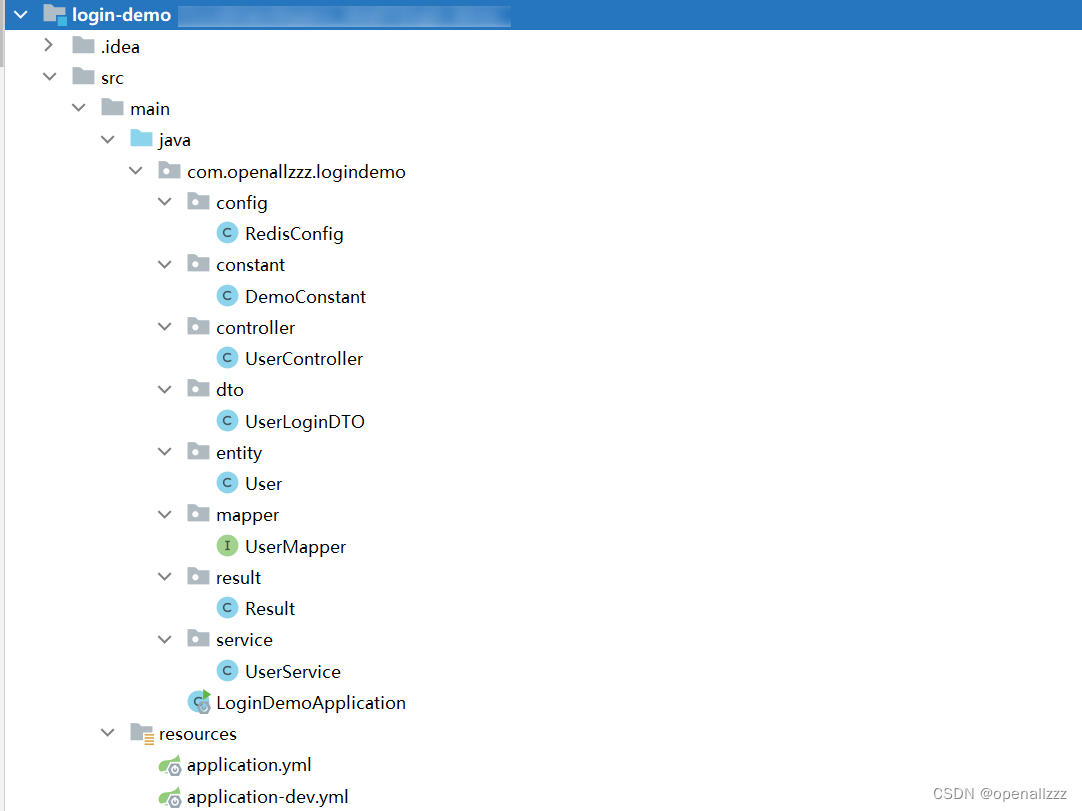1082x811 pixels.
Task: Click the entity package icon
Action: tap(199, 451)
